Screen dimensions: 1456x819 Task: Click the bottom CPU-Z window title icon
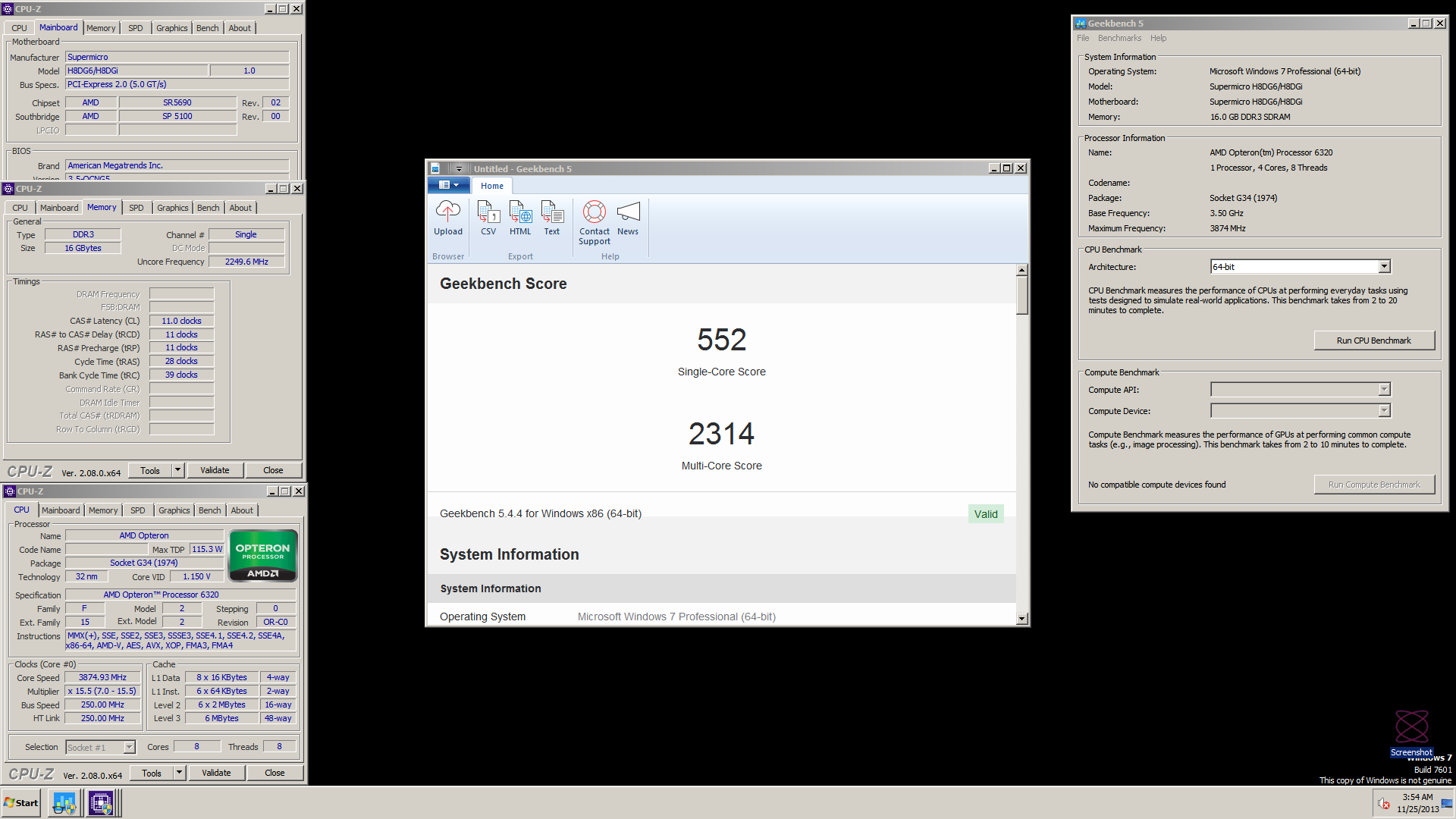click(9, 491)
